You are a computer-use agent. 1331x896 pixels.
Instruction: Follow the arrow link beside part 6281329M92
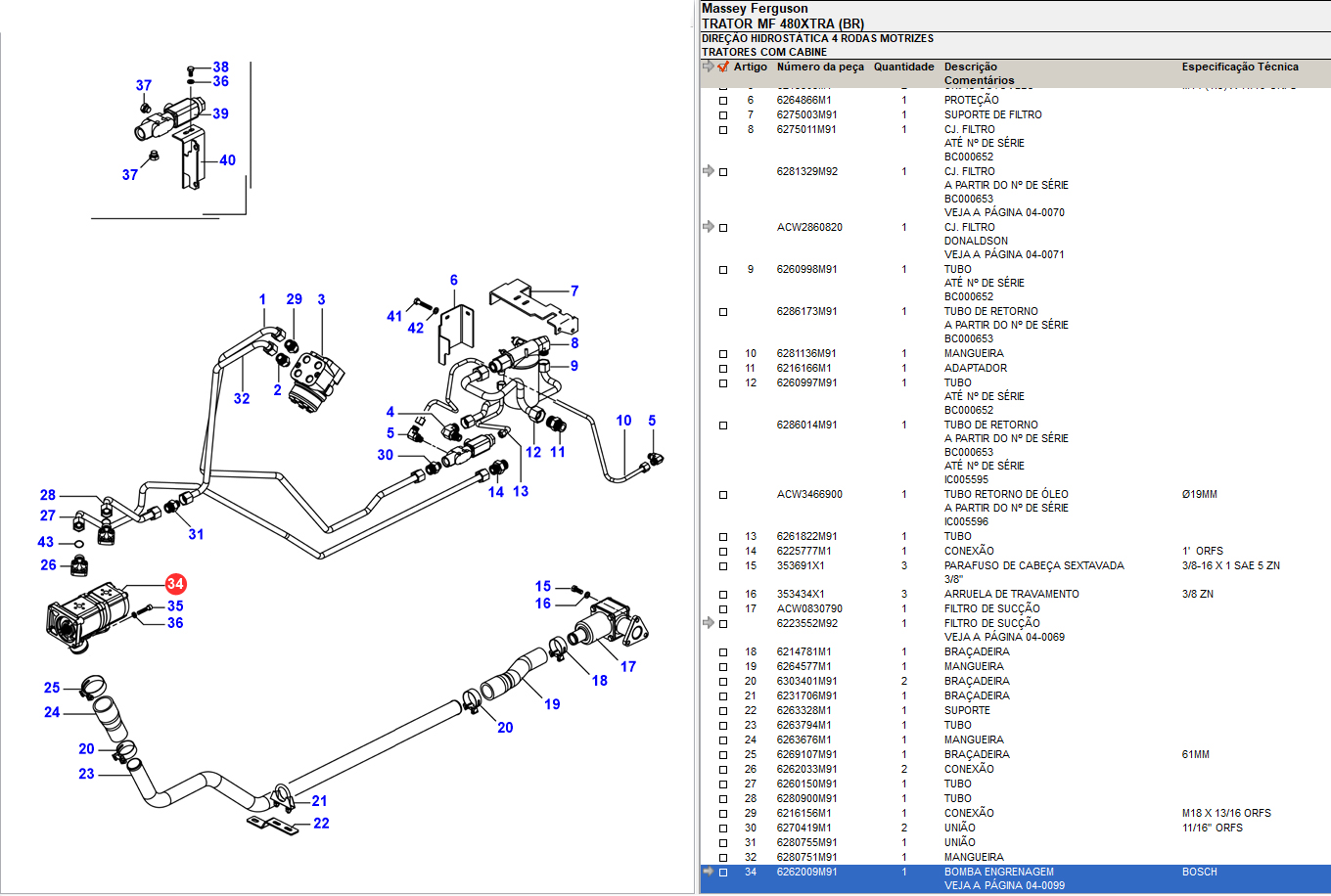pyautogui.click(x=709, y=171)
